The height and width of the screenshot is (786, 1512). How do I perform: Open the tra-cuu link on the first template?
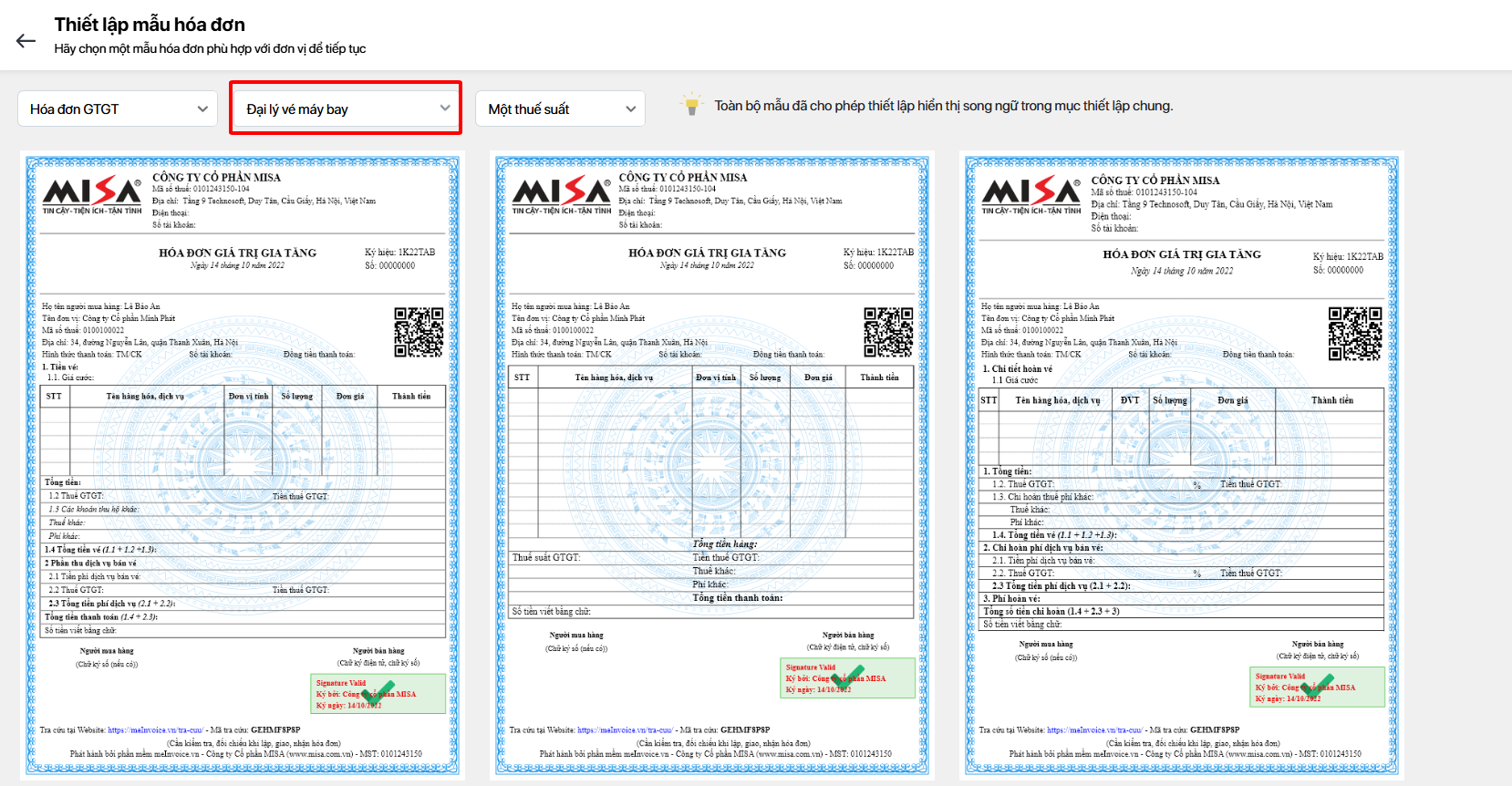[x=155, y=729]
